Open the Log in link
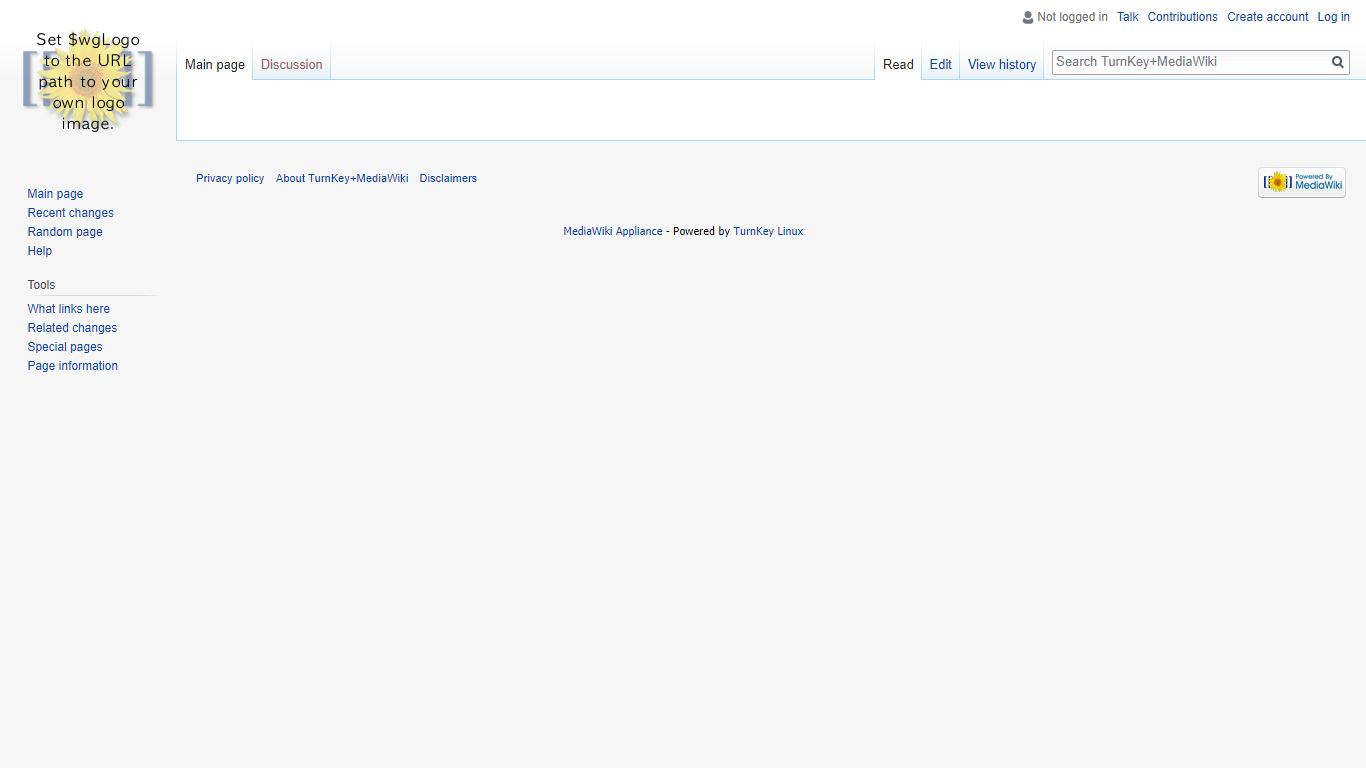The height and width of the screenshot is (768, 1366). pyautogui.click(x=1333, y=17)
